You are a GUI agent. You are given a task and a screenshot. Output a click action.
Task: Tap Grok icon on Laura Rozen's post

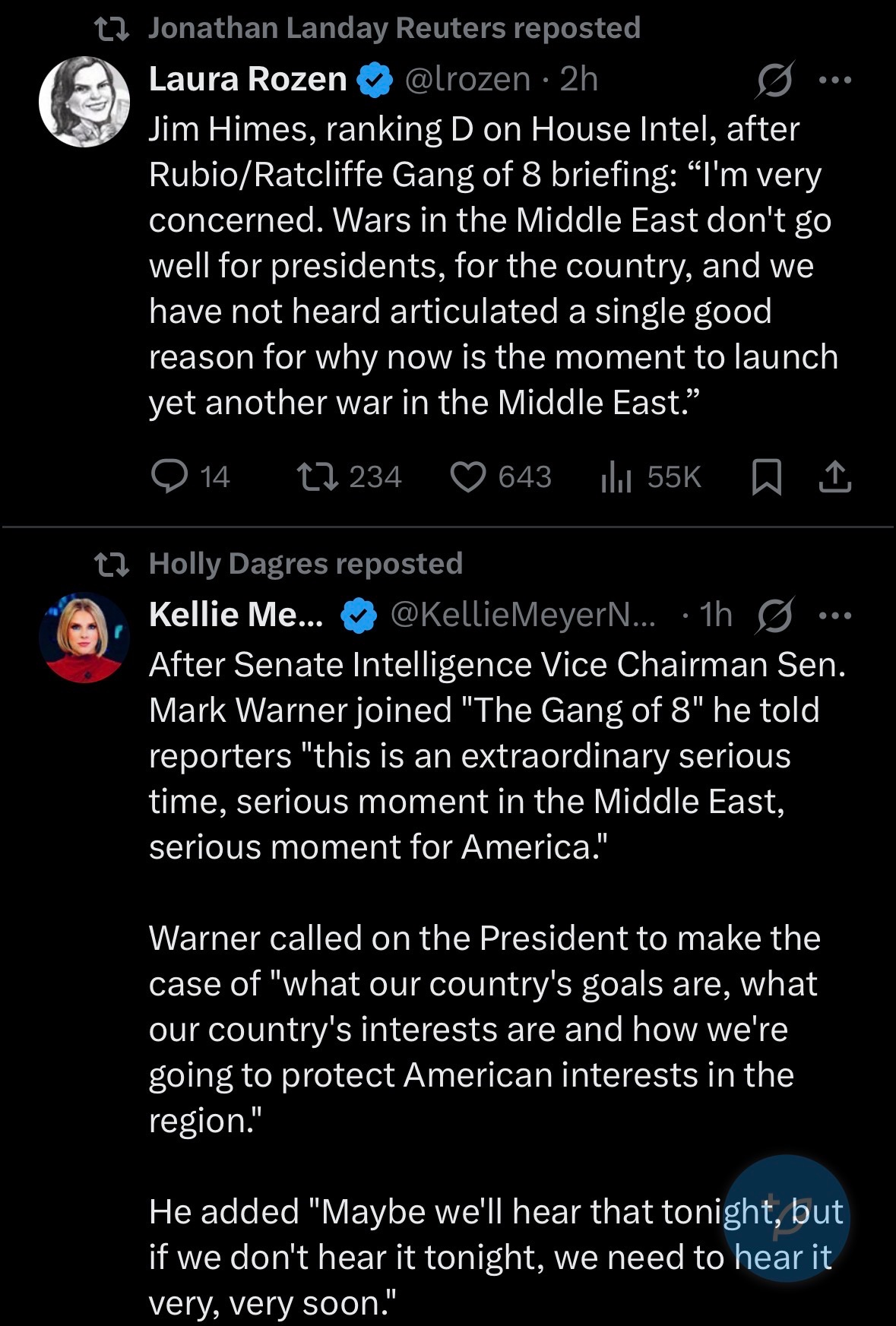point(774,79)
